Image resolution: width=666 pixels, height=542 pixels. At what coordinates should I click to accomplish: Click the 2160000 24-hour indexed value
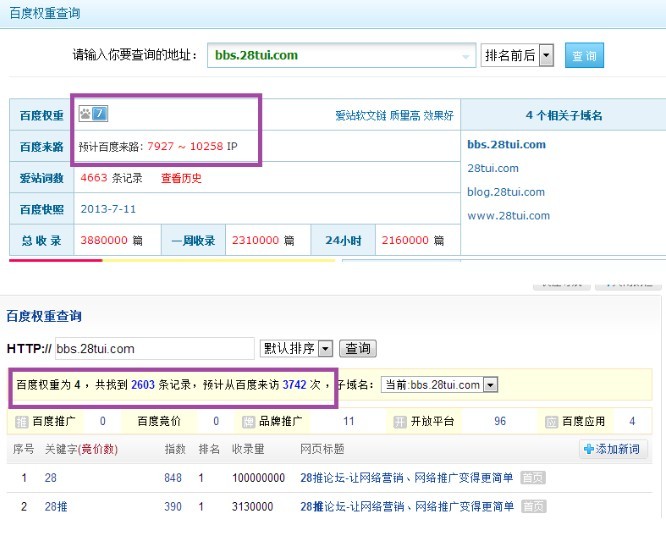tap(405, 240)
